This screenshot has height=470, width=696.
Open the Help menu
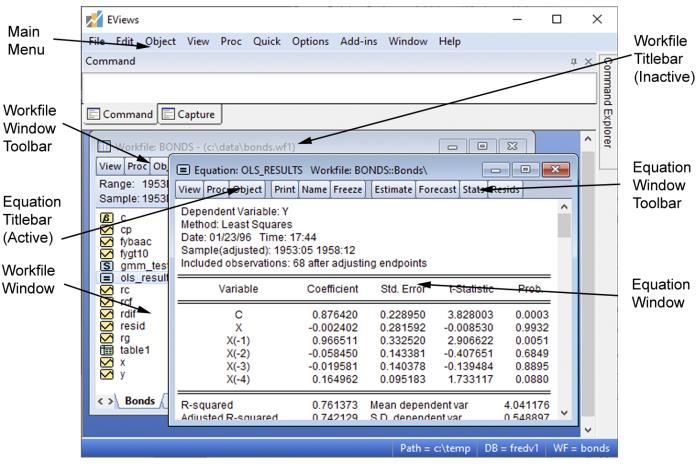click(450, 41)
